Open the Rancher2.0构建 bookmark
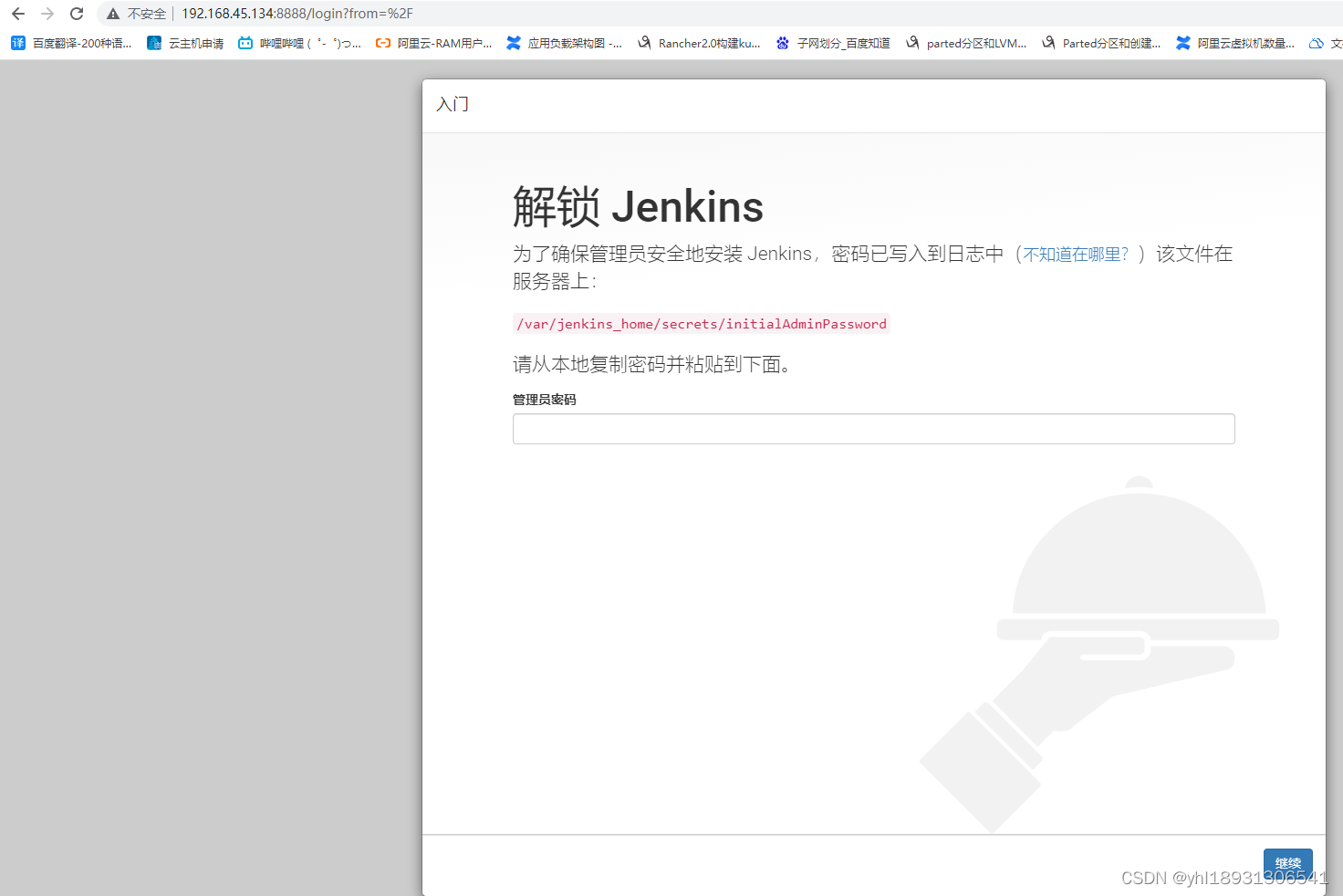The width and height of the screenshot is (1343, 896). [x=699, y=43]
